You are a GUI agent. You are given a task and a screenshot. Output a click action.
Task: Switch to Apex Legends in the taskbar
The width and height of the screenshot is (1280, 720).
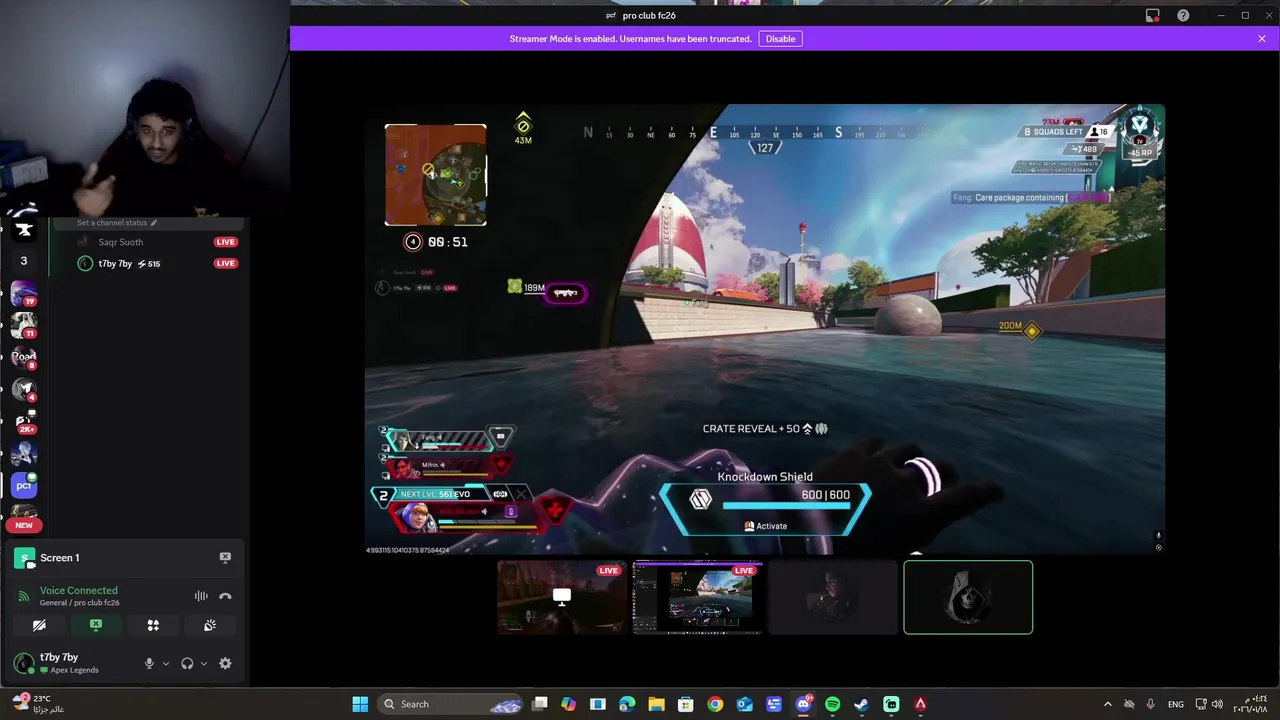click(x=920, y=704)
